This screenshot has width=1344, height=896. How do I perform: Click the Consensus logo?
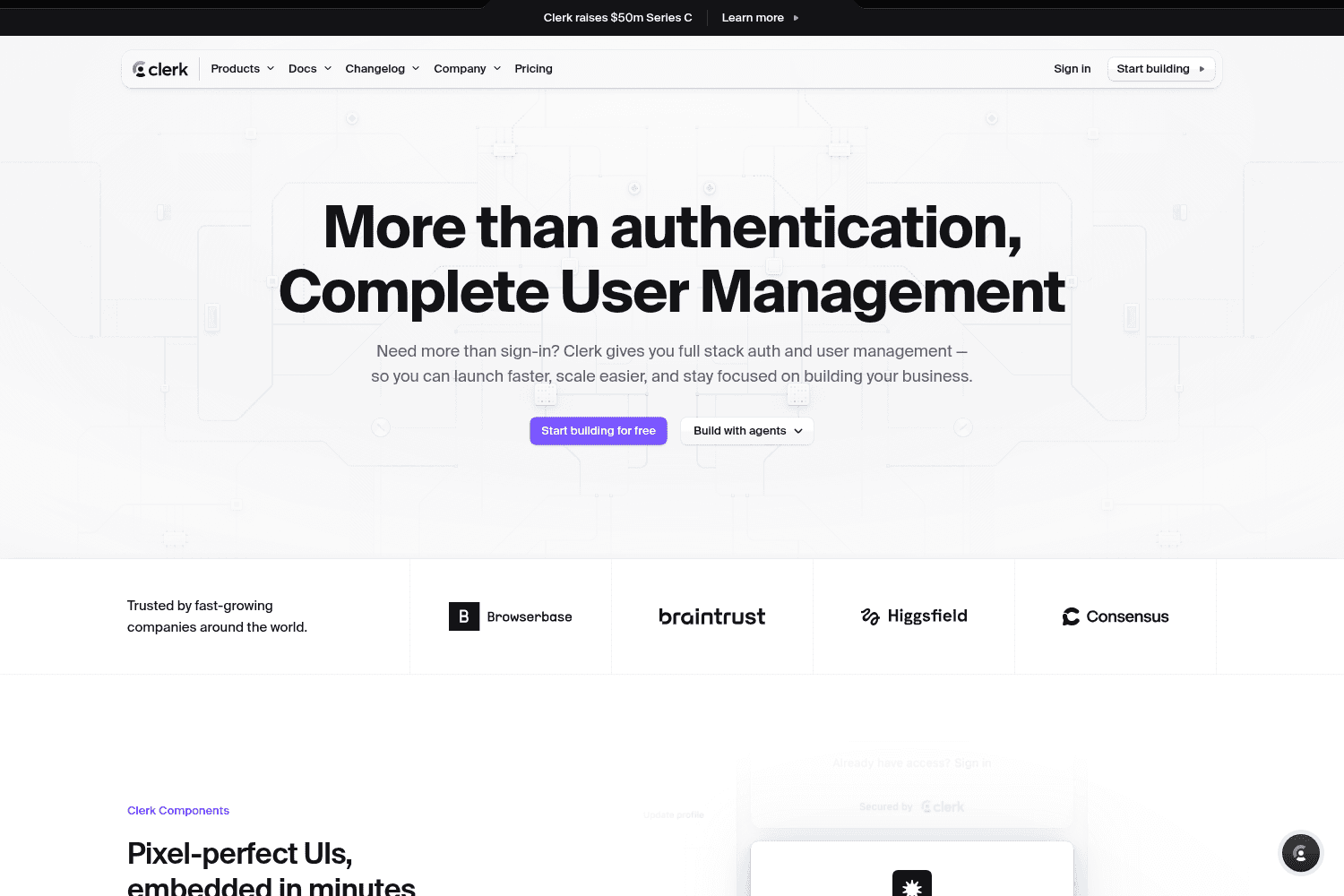tap(1116, 616)
